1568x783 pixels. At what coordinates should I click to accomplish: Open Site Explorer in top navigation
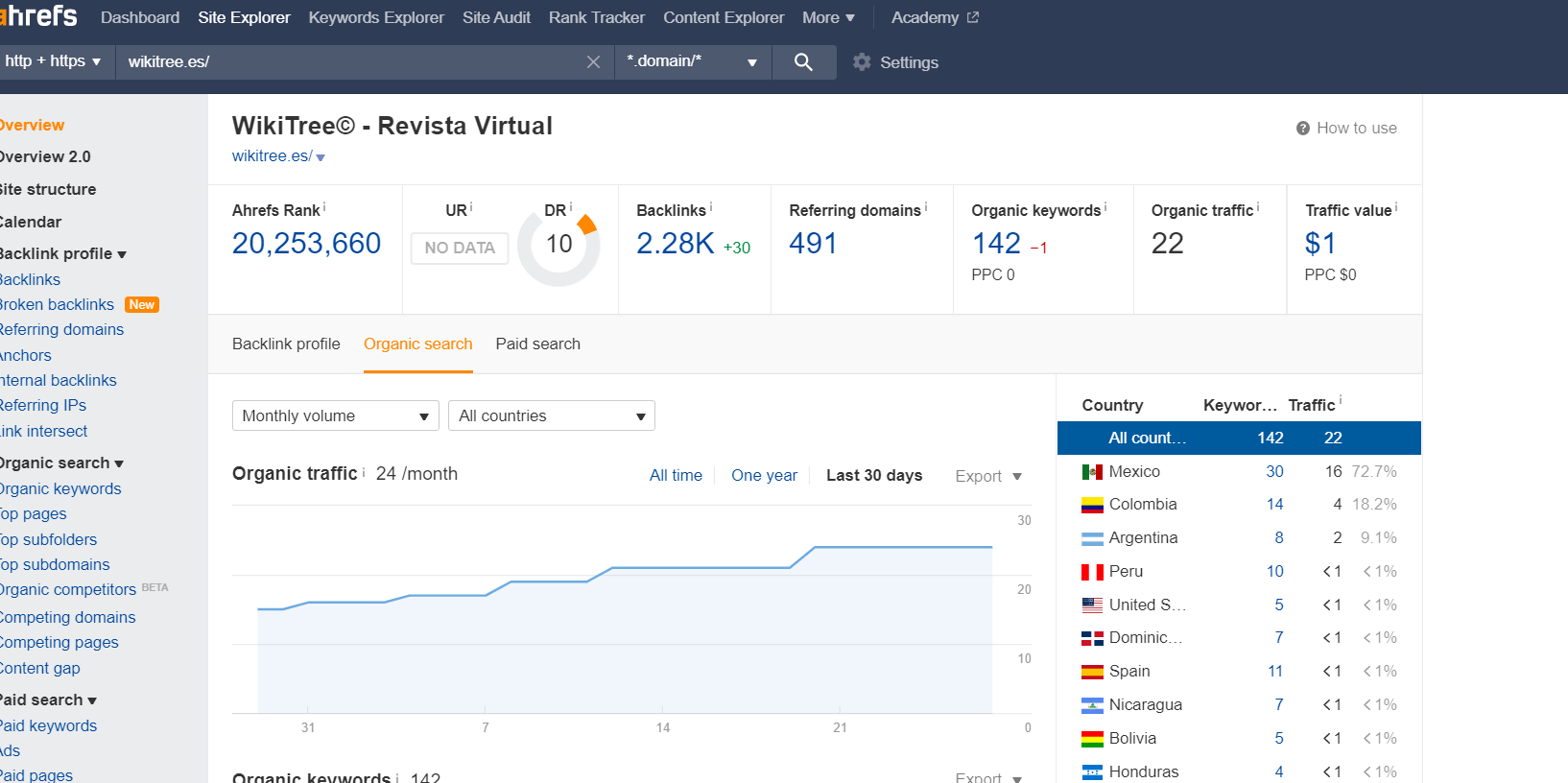click(244, 17)
